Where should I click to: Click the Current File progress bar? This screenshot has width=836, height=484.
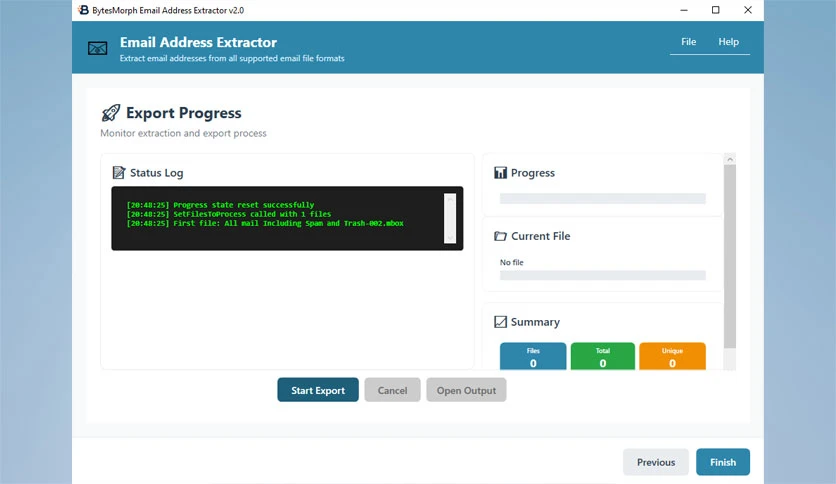pyautogui.click(x=602, y=275)
